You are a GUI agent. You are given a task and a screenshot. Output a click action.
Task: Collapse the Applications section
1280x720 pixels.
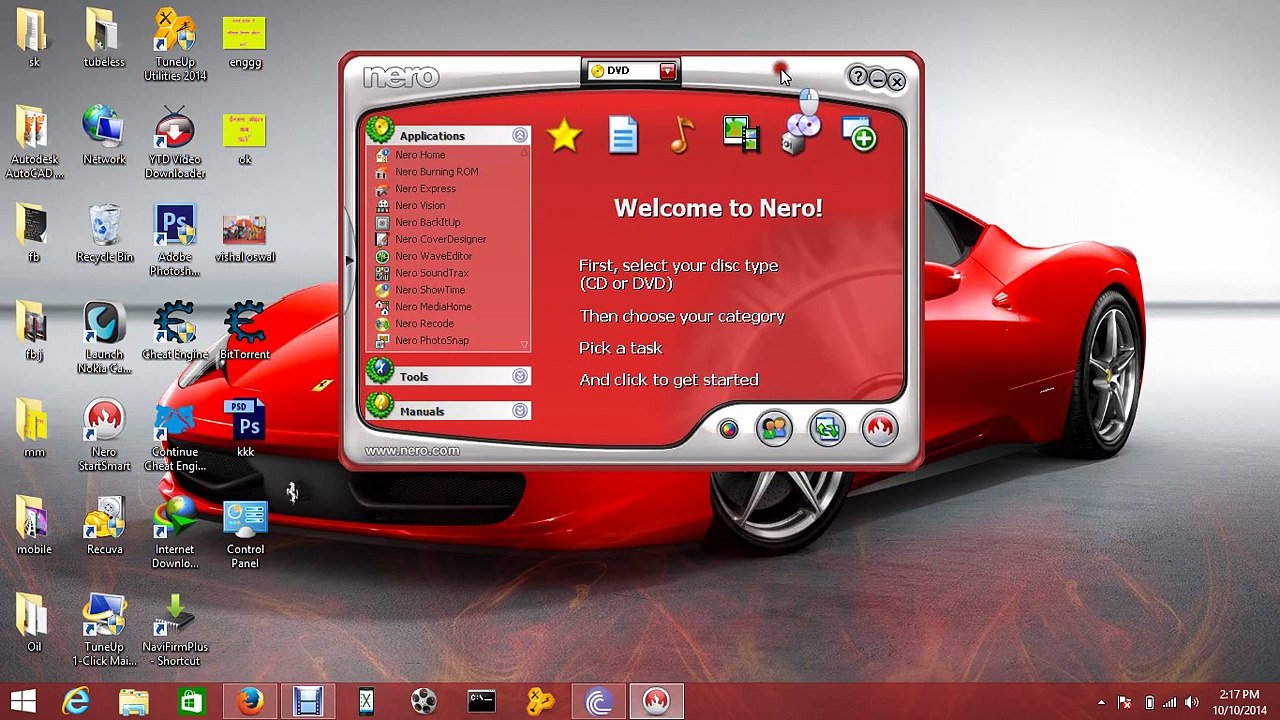[520, 136]
